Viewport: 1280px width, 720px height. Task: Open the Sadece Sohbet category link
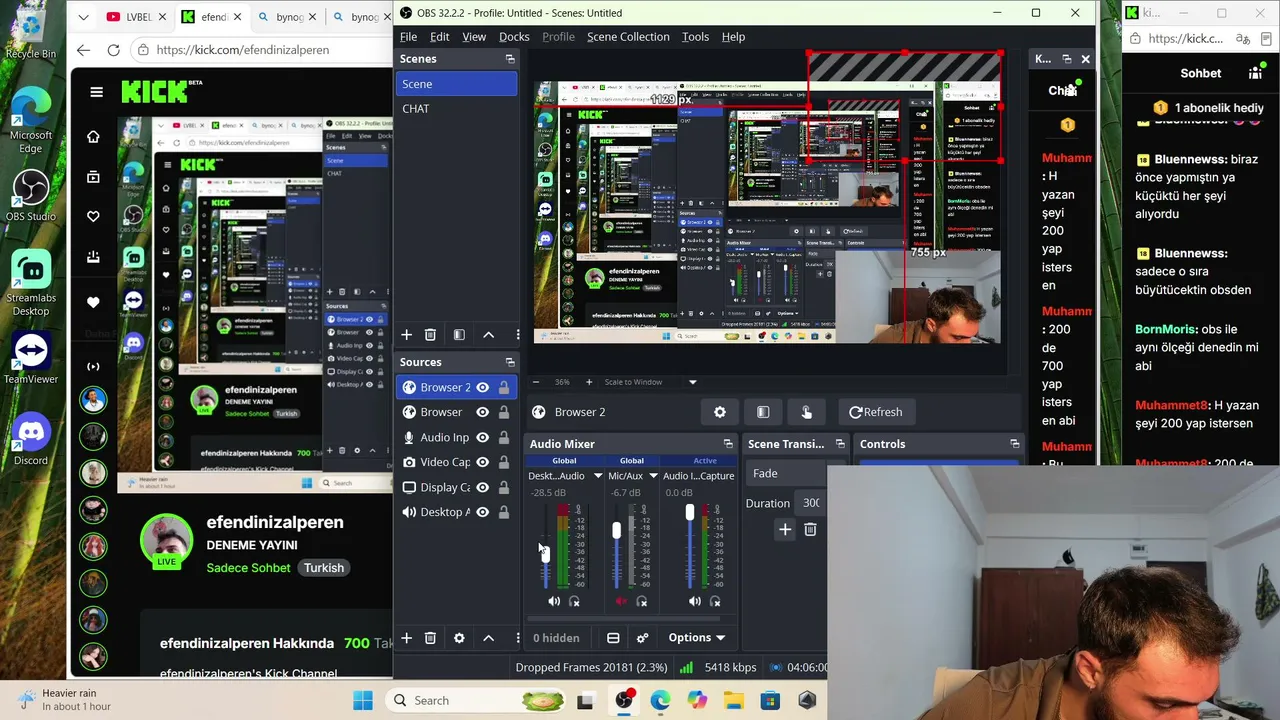248,568
